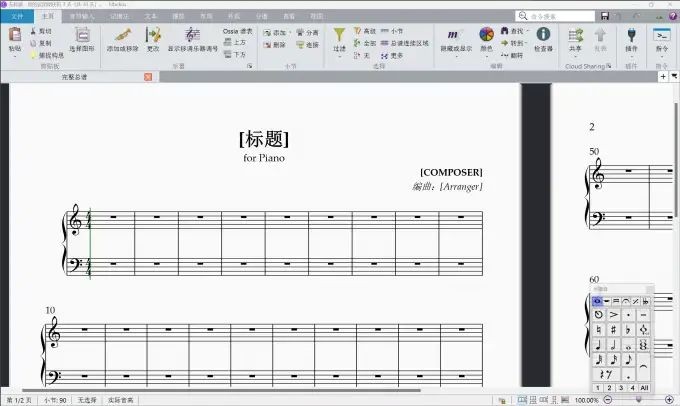Open the File (文件) tab

pyautogui.click(x=16, y=16)
